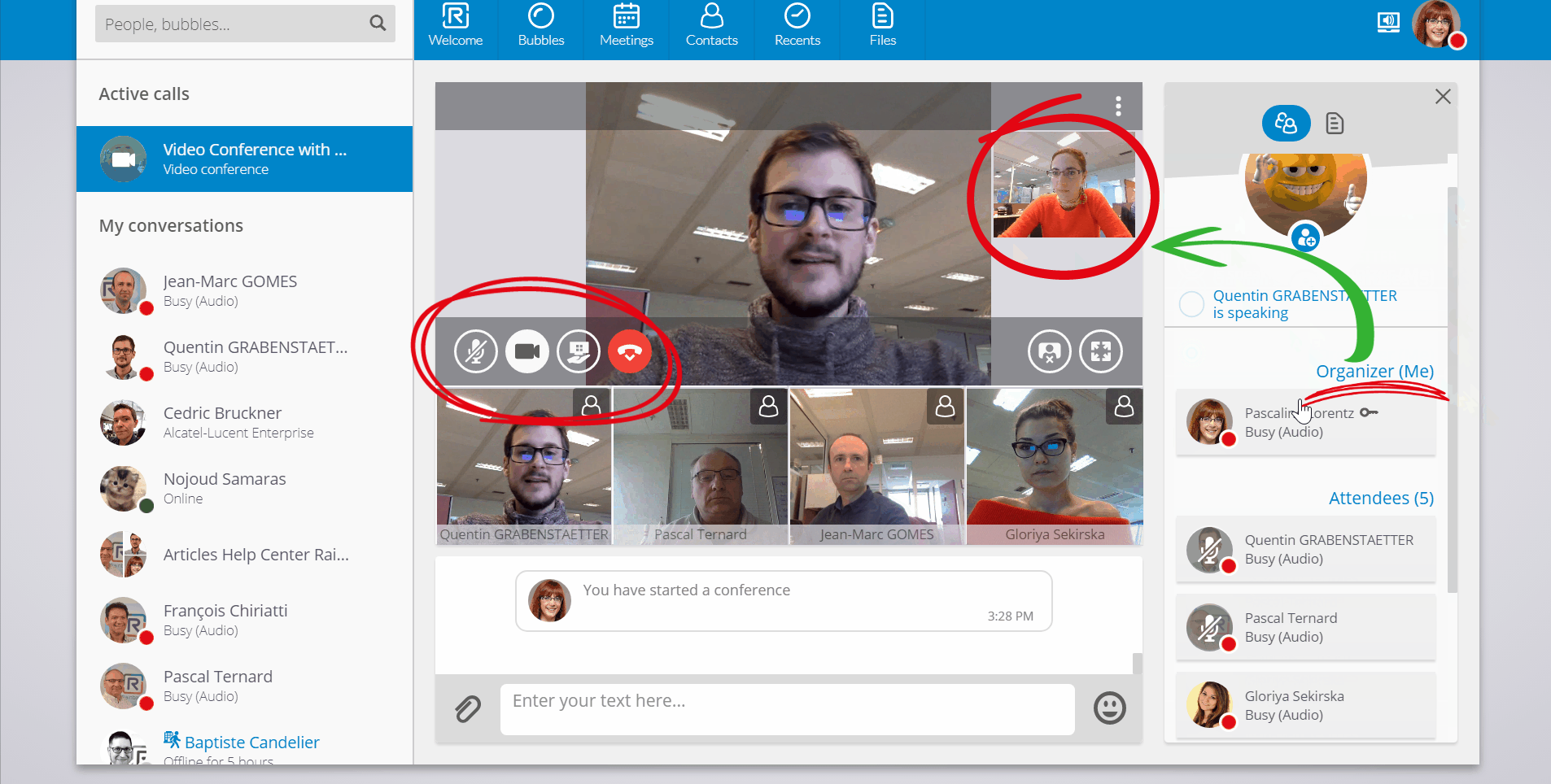
Task: Click person icon on Quentin's video thumbnail
Action: click(x=592, y=406)
